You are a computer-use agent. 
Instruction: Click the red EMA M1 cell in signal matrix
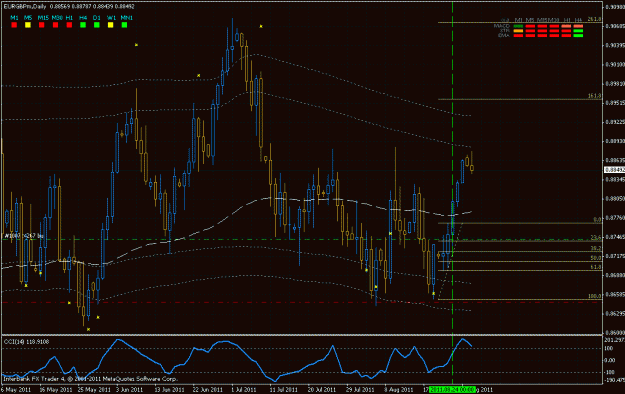pos(518,35)
